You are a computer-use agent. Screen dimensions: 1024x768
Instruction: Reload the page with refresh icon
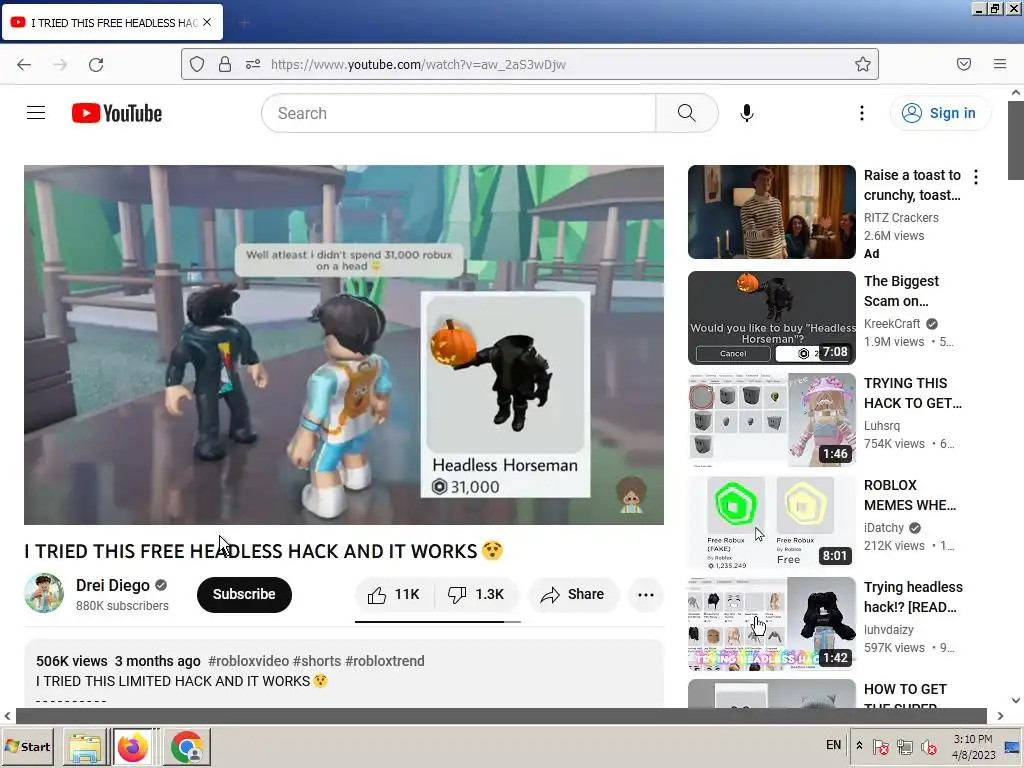pyautogui.click(x=96, y=64)
